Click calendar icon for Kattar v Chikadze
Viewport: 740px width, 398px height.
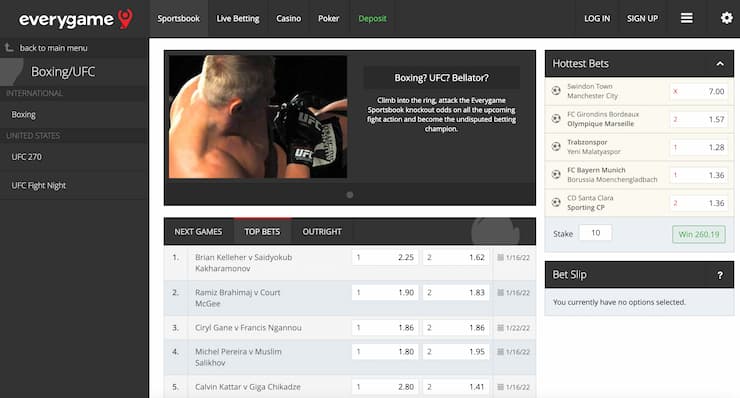(500, 387)
